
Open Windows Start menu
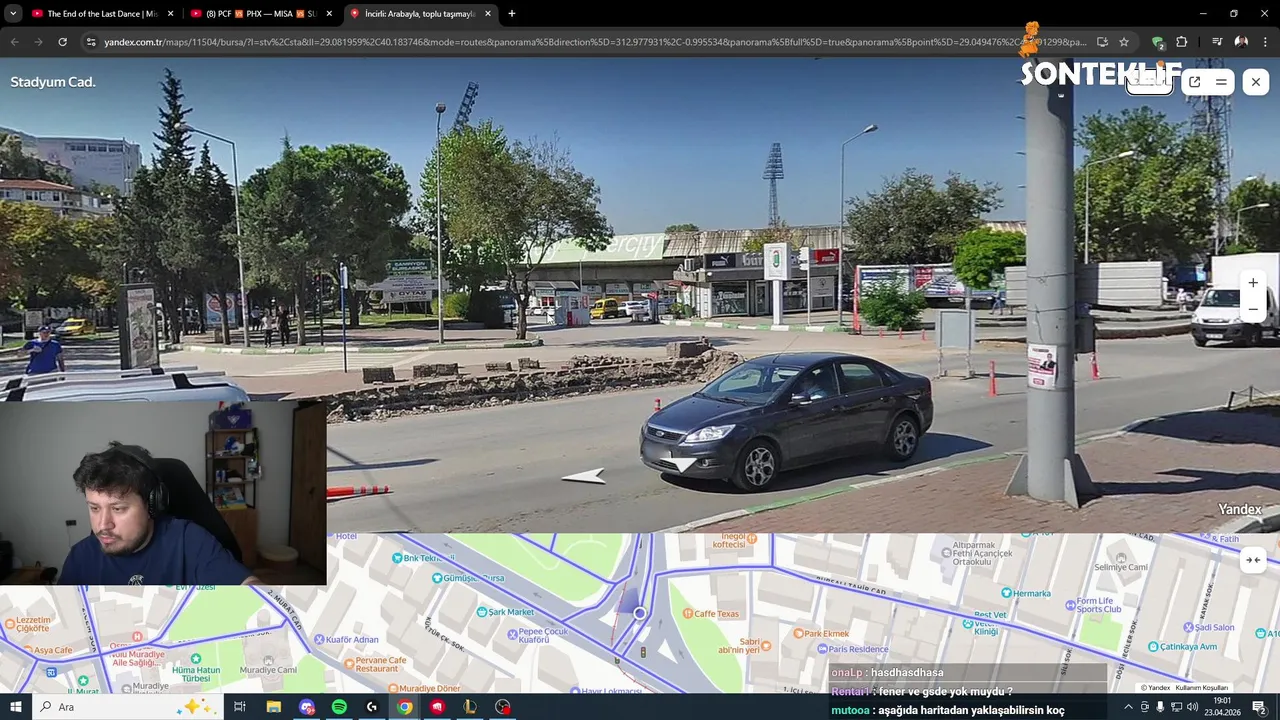click(x=15, y=707)
